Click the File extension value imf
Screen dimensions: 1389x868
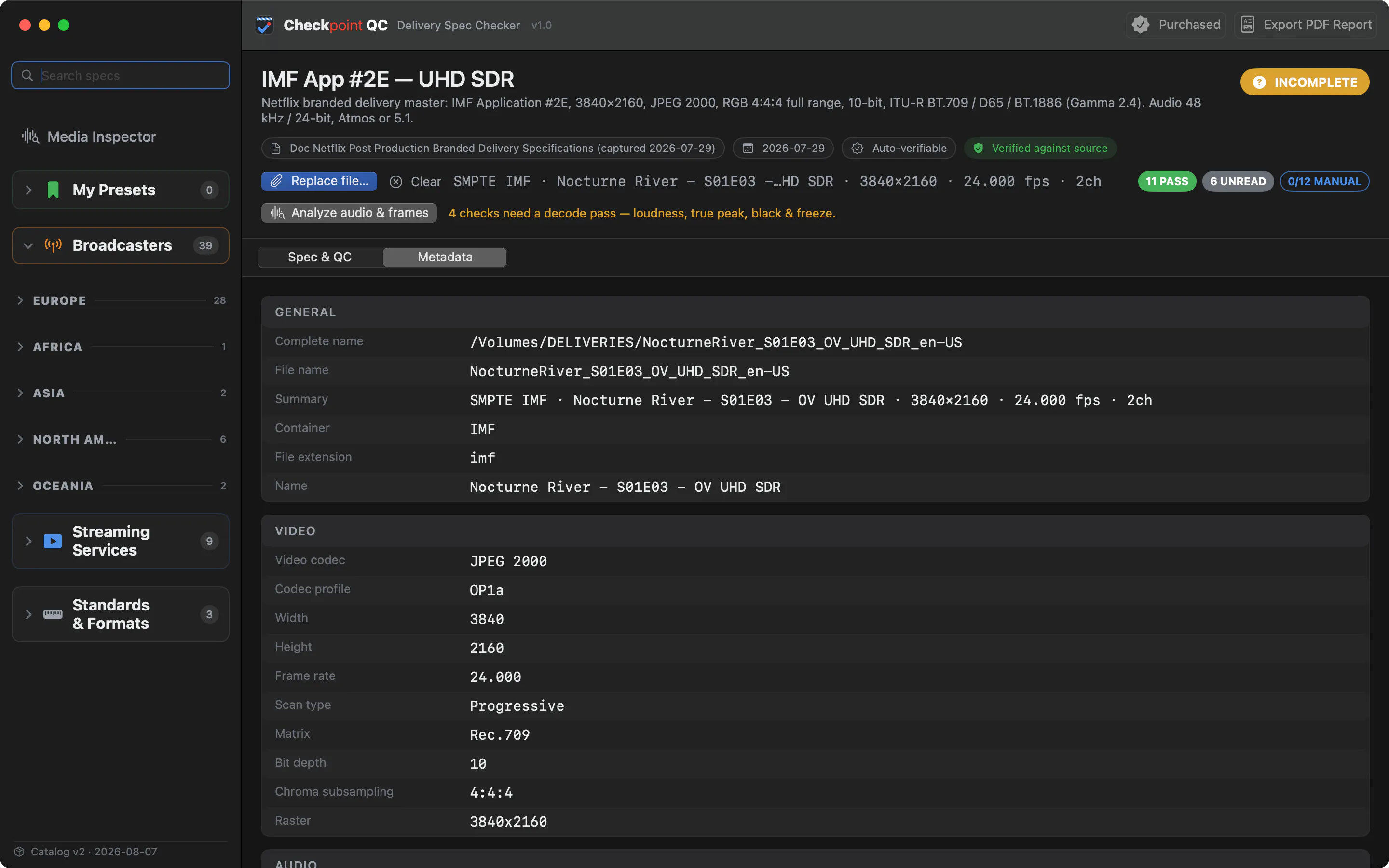[x=482, y=458]
